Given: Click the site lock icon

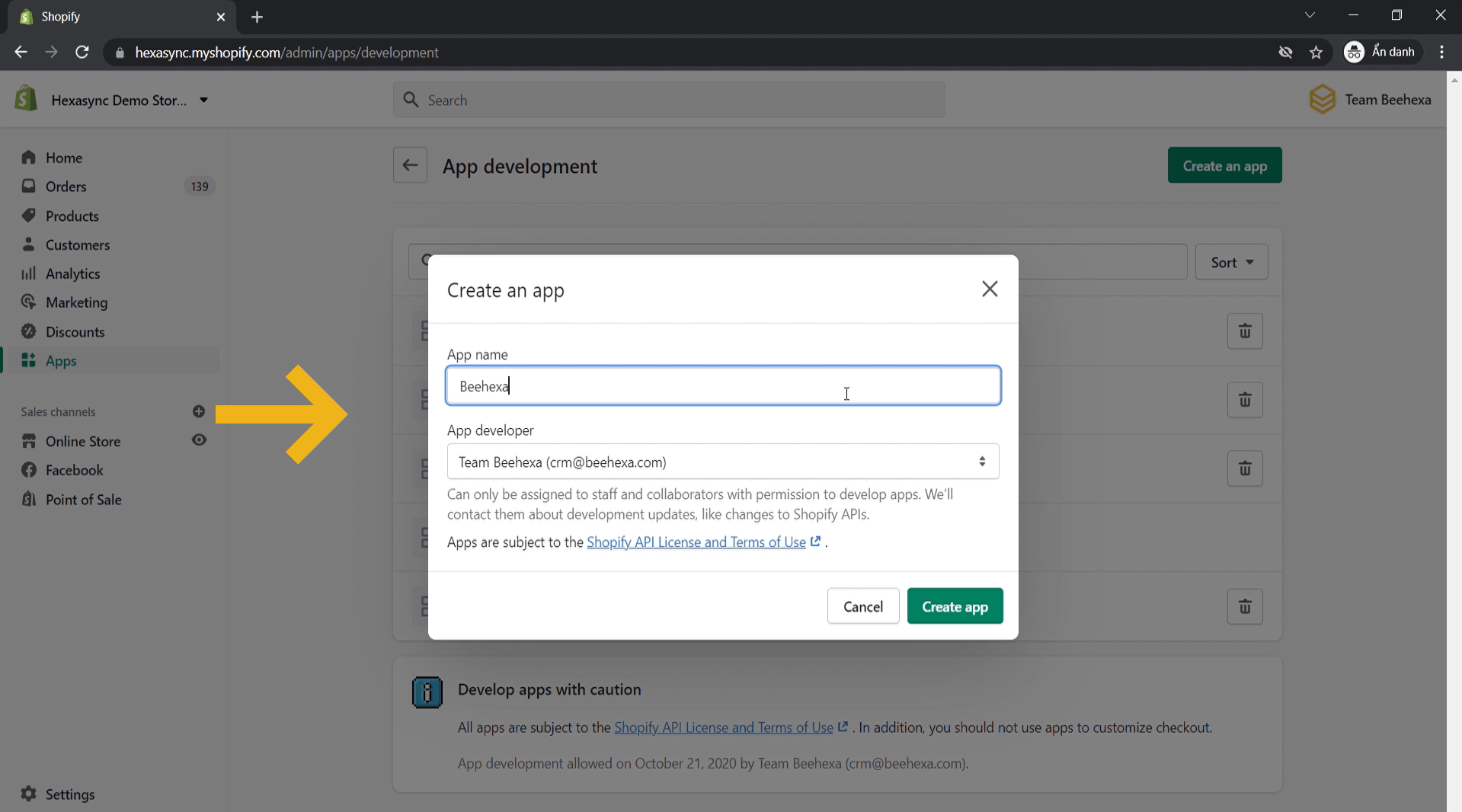Looking at the screenshot, I should tap(119, 53).
